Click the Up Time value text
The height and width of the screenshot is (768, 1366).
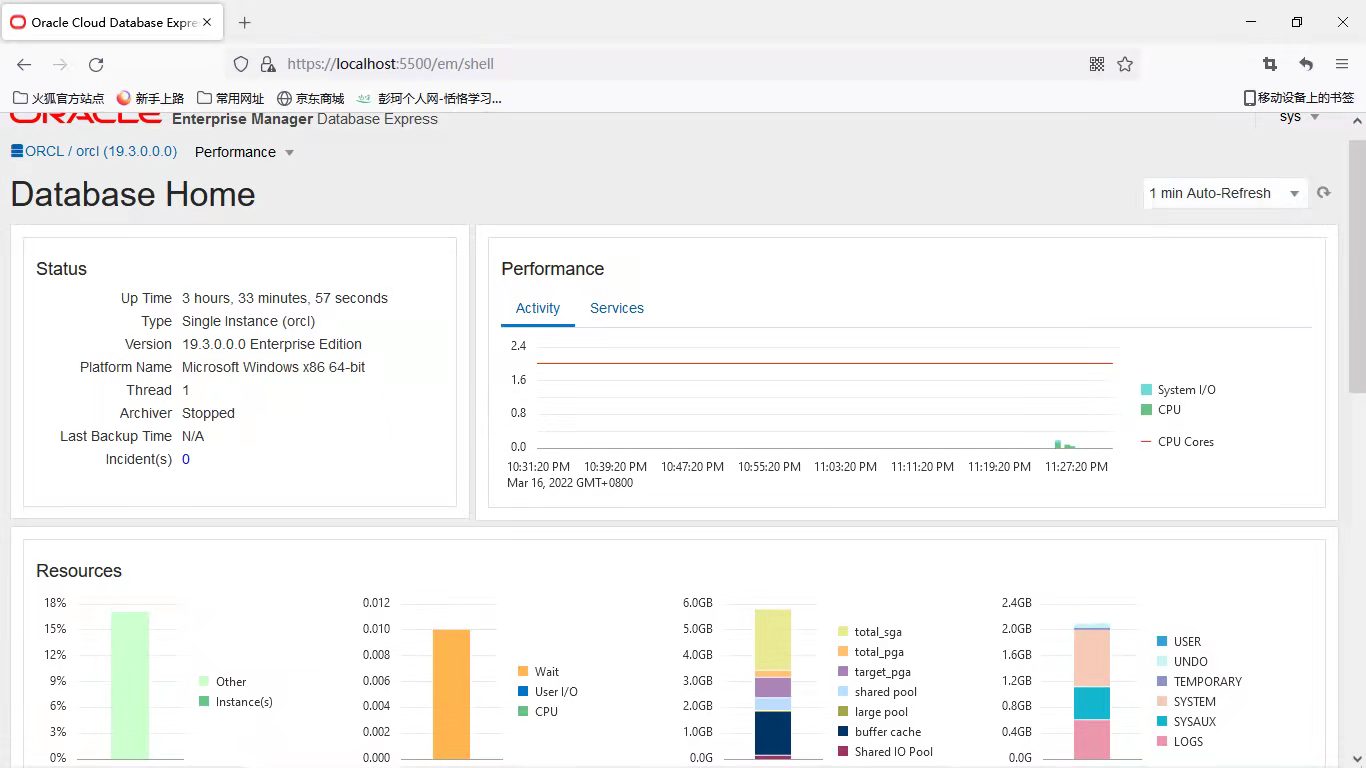click(285, 298)
